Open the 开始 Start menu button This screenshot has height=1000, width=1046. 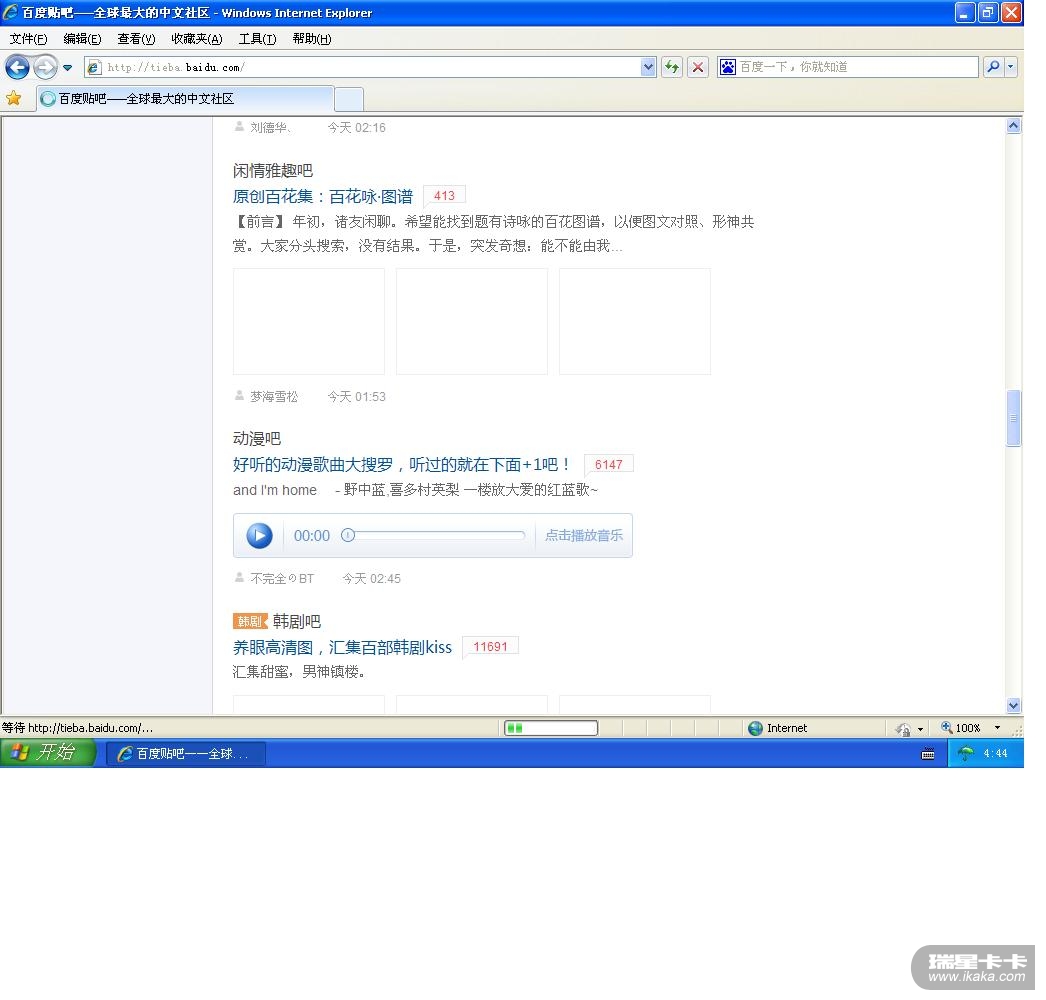[48, 753]
